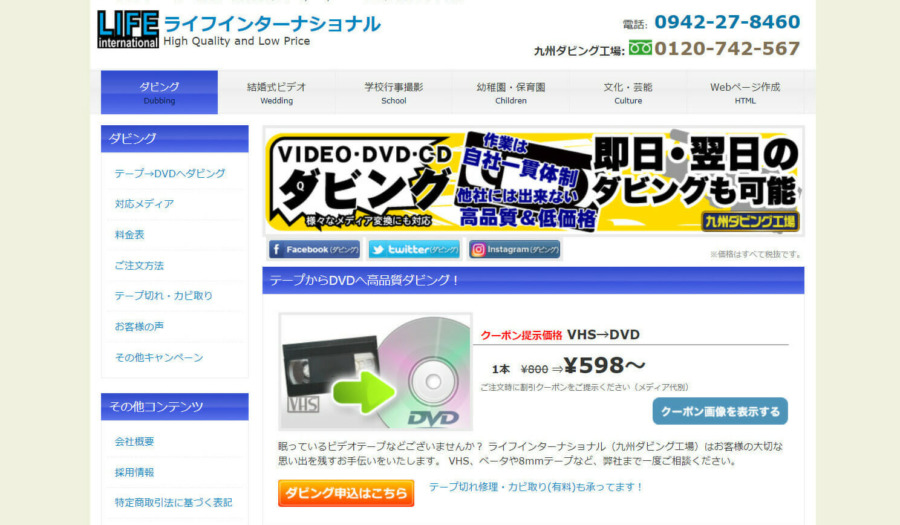Screen dimensions: 900x525
Task: Open テープ→DVDへダビング sidebar link
Action: (x=170, y=173)
